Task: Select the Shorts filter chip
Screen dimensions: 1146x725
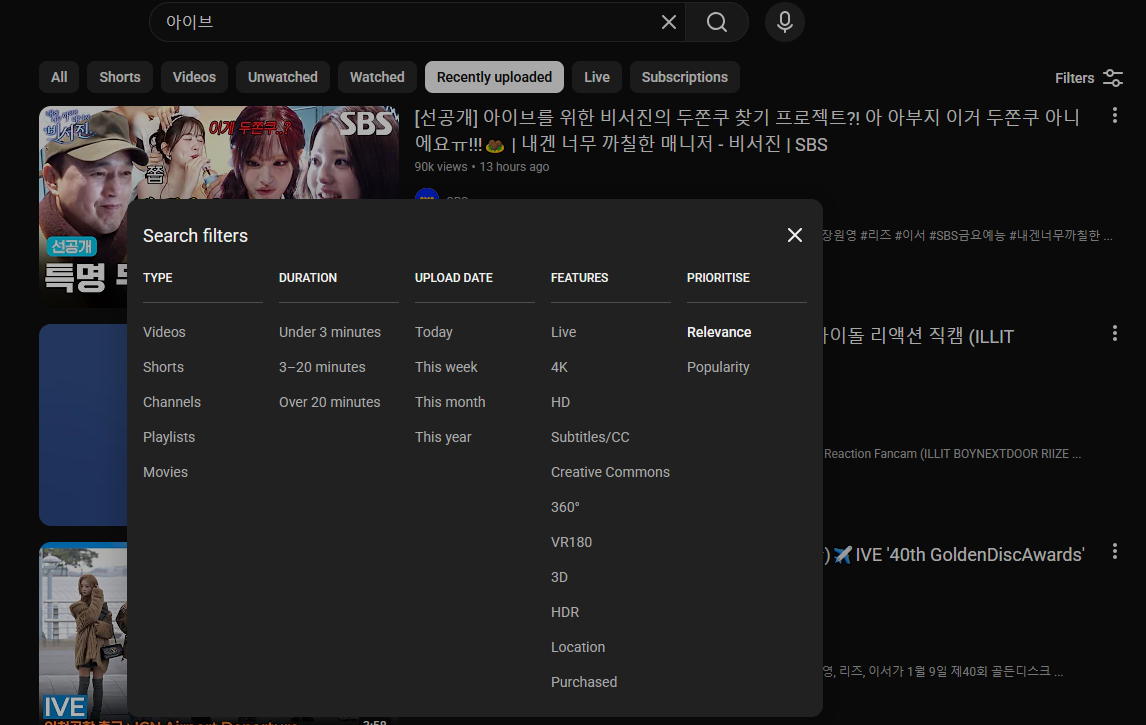Action: (x=120, y=77)
